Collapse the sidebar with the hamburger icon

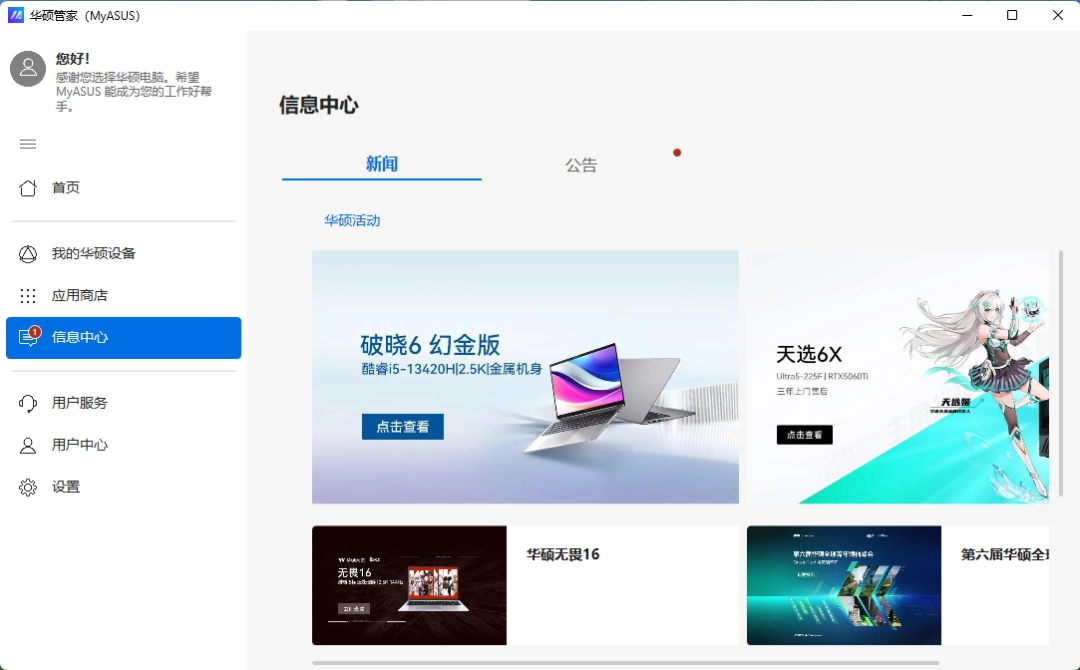[27, 144]
